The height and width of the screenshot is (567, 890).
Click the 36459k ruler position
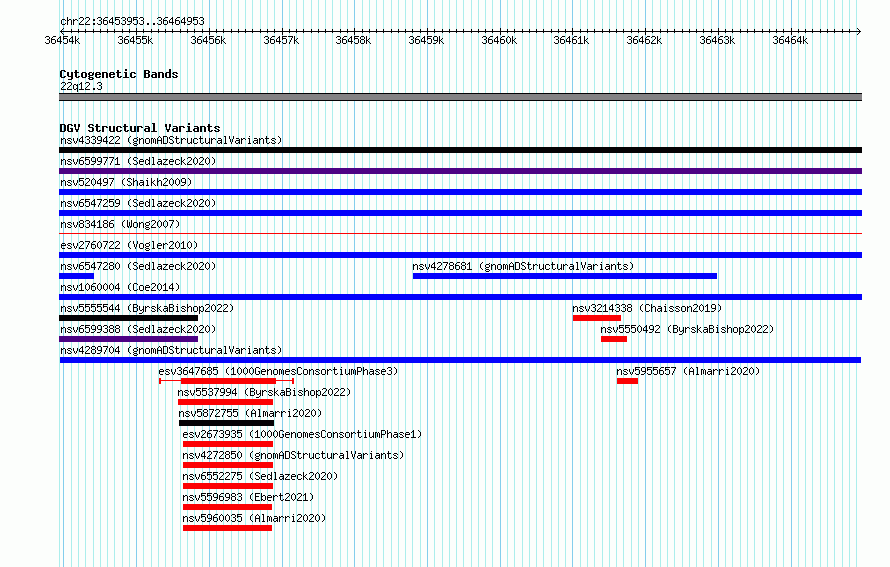click(x=426, y=40)
